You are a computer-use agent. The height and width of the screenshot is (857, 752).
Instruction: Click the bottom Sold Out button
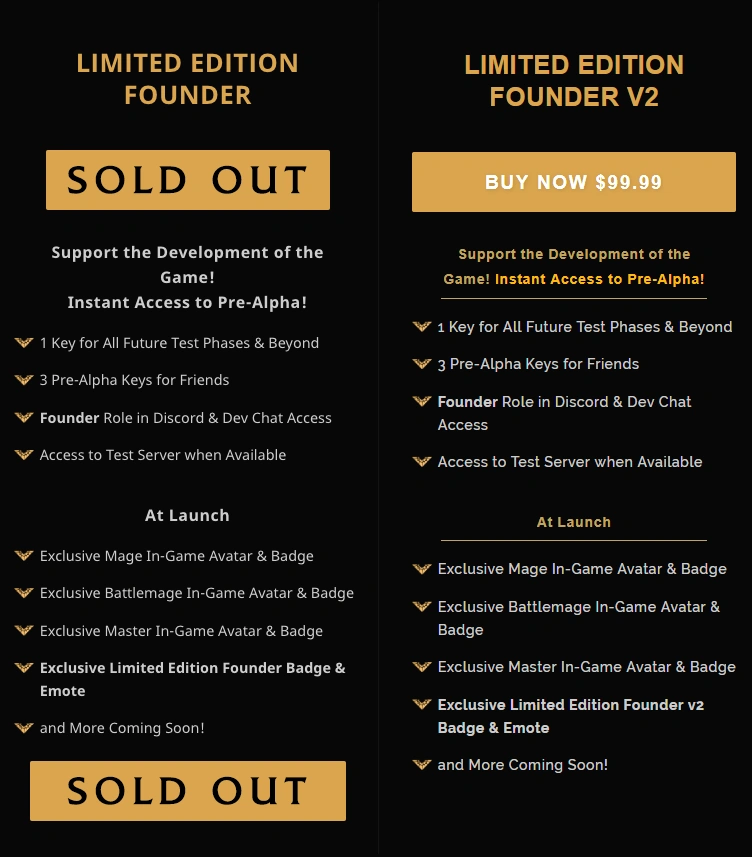point(187,791)
